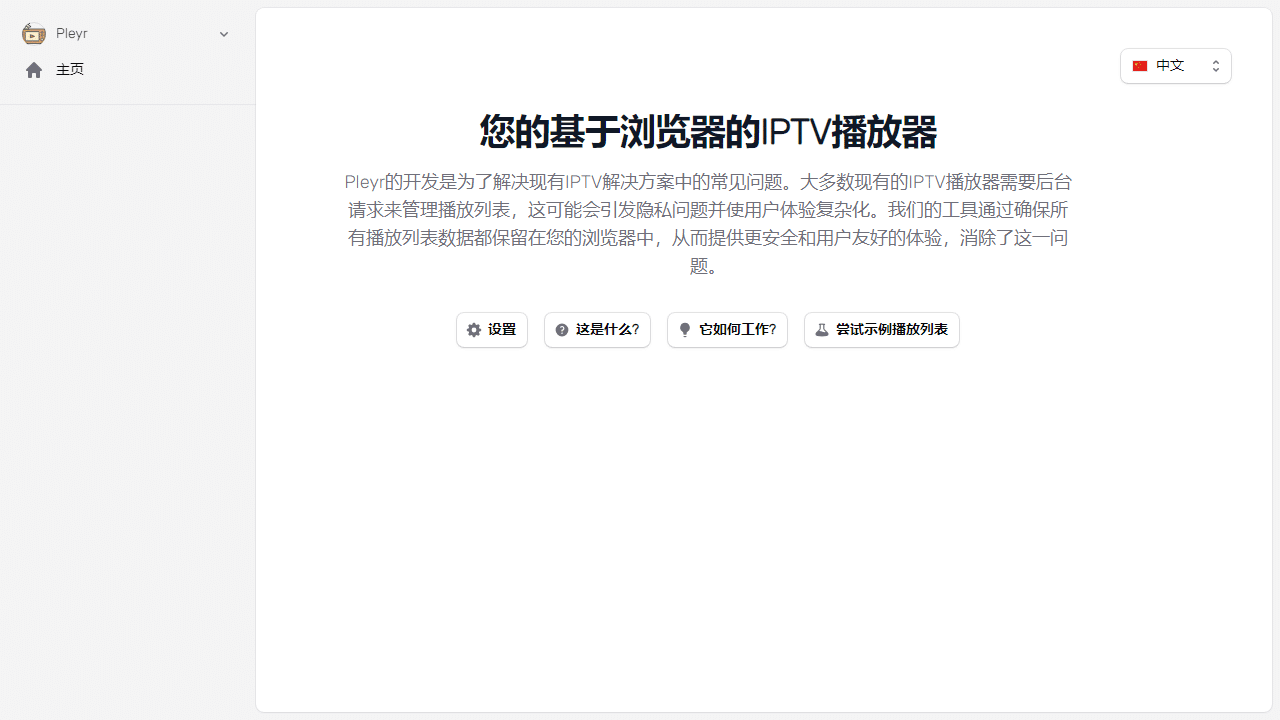Click the 它如何工作? button

click(x=727, y=330)
